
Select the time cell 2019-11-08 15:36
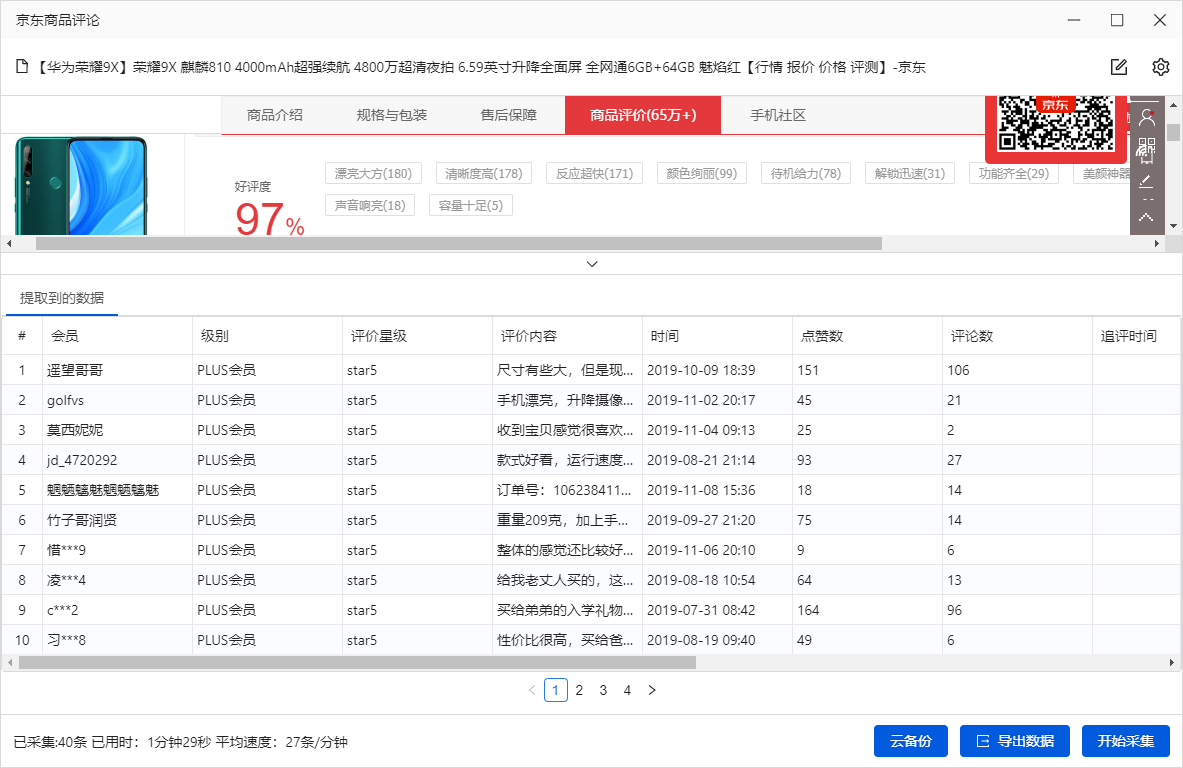coord(717,490)
